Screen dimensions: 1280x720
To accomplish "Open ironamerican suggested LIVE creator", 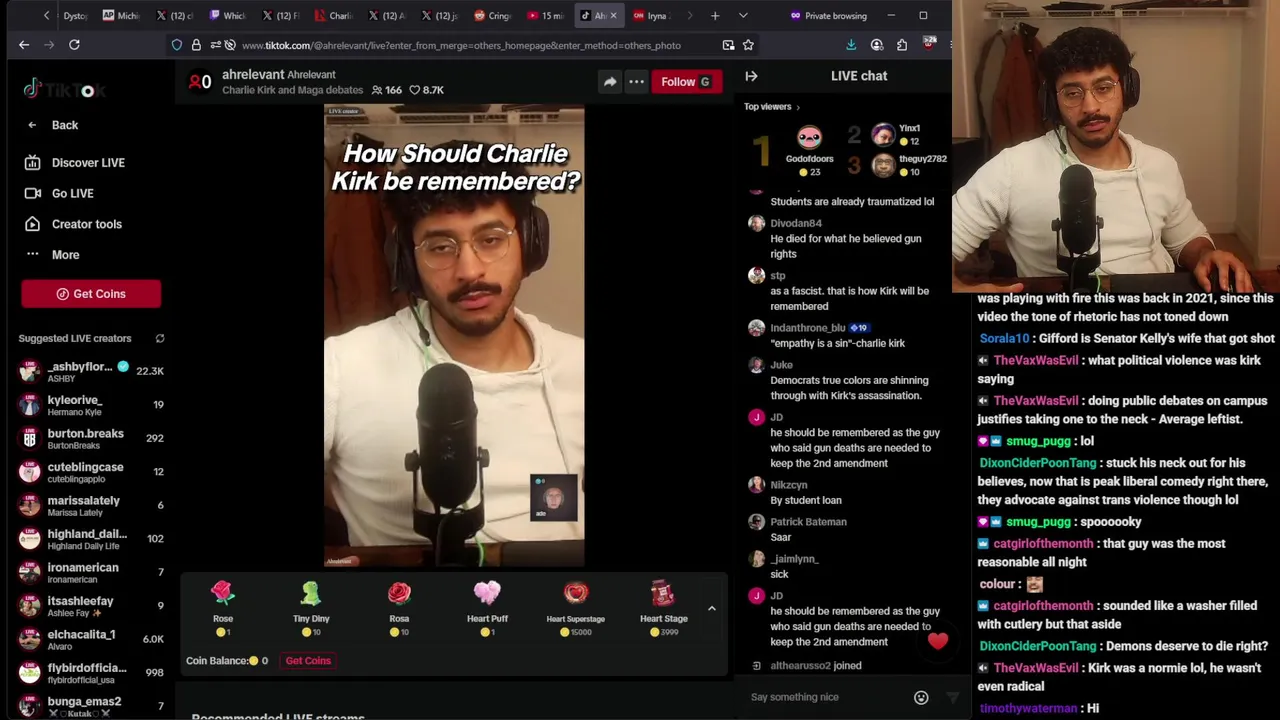I will pyautogui.click(x=90, y=572).
